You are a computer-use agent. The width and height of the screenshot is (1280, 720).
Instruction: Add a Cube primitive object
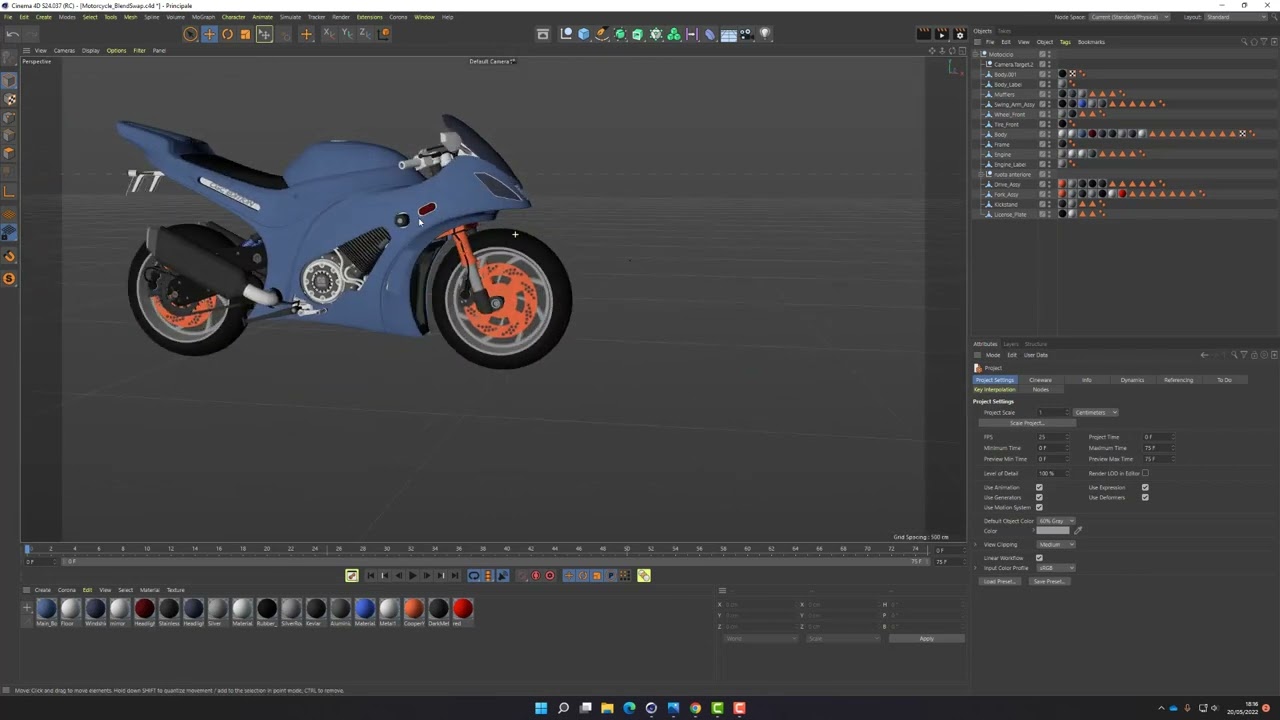click(x=584, y=34)
